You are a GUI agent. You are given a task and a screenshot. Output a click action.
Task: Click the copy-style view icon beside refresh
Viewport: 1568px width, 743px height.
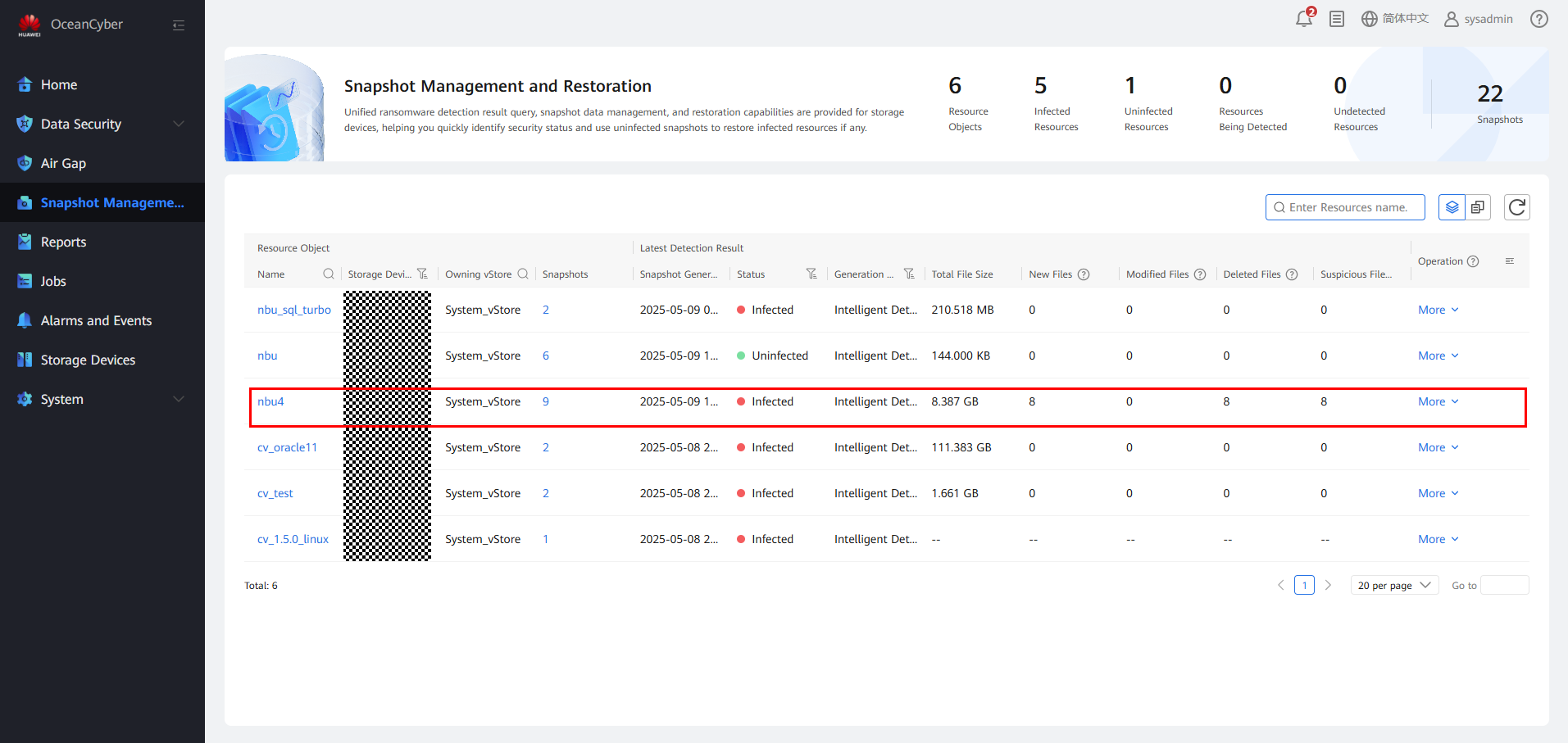coord(1478,207)
